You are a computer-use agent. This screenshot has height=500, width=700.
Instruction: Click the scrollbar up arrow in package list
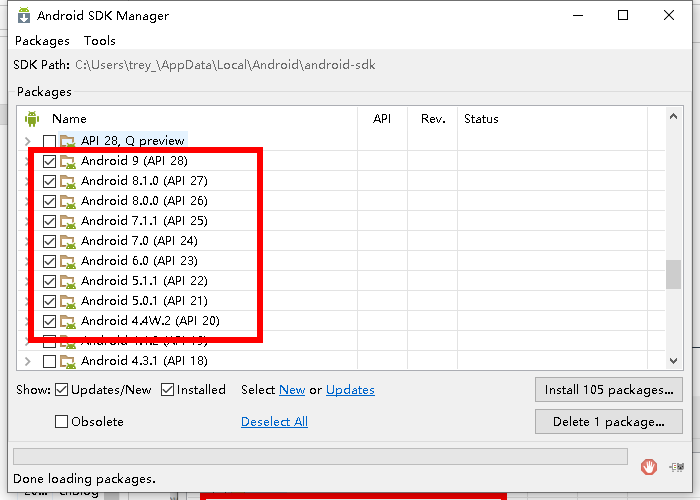click(674, 117)
